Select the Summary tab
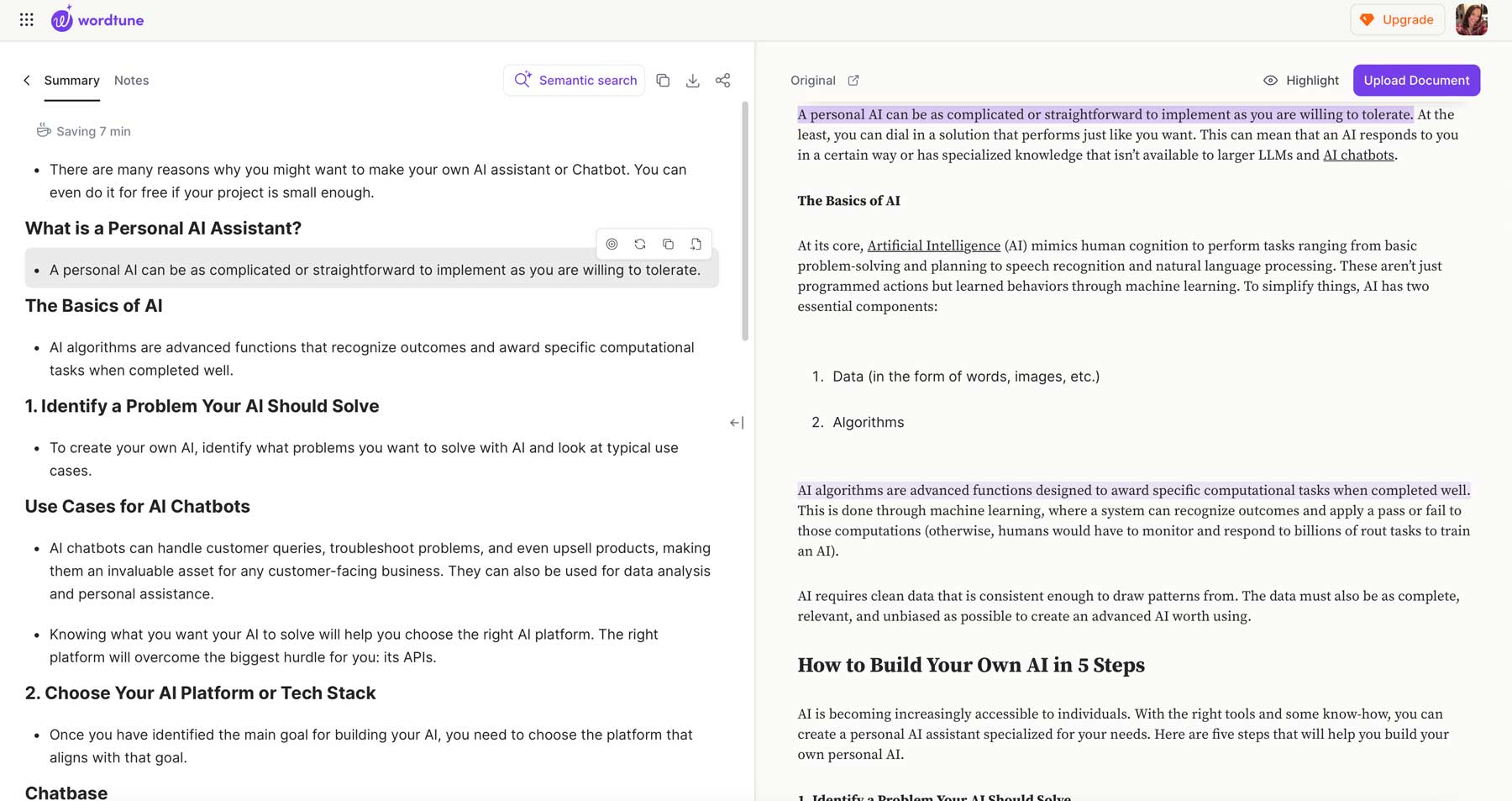 pyautogui.click(x=71, y=81)
